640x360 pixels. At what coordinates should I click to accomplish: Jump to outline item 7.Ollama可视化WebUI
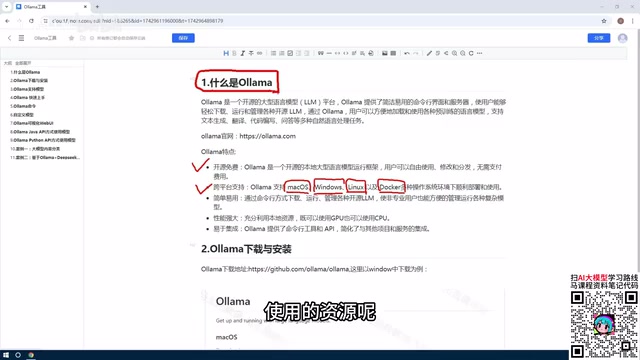tap(32, 123)
